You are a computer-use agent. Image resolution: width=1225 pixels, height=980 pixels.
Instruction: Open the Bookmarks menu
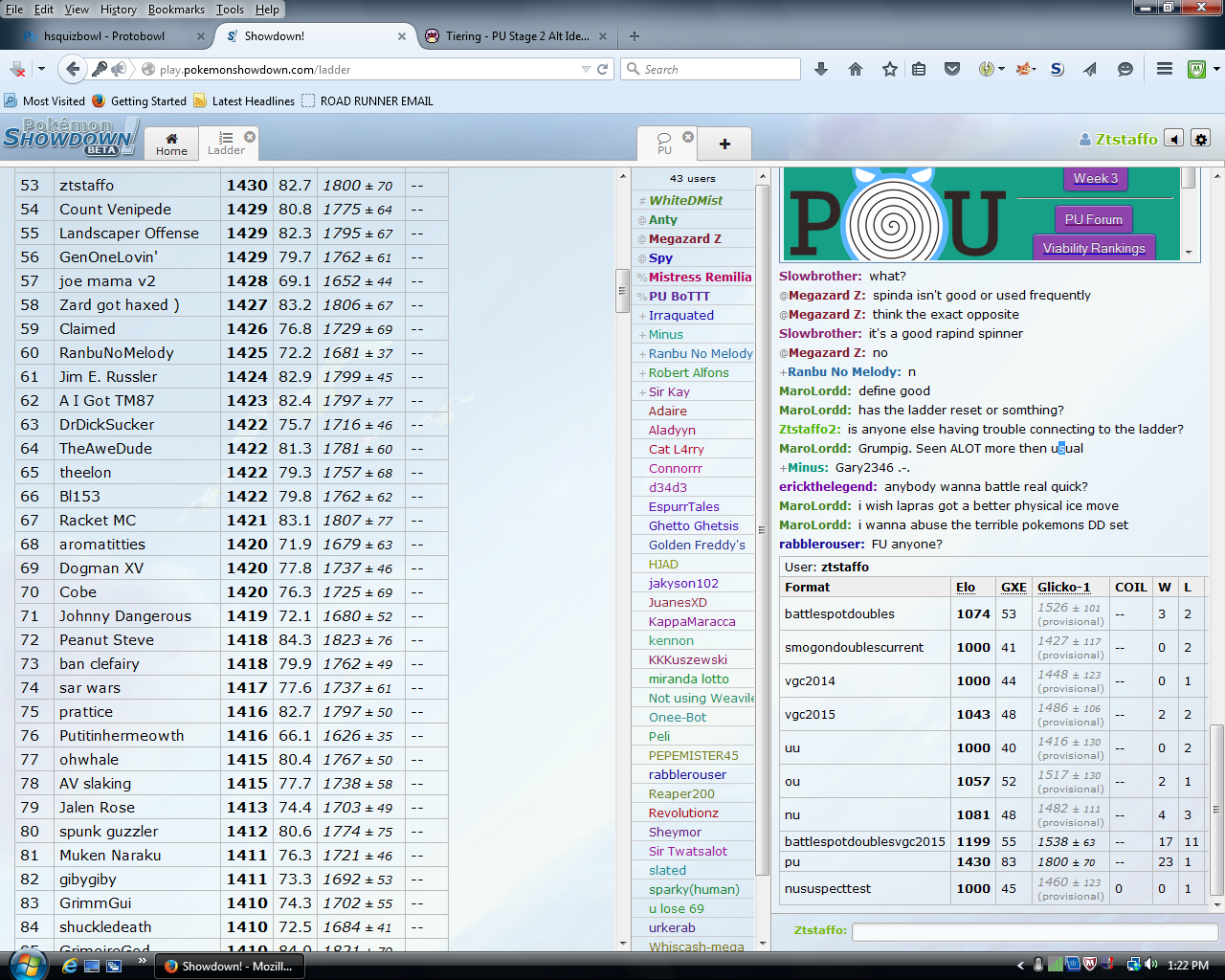[176, 10]
